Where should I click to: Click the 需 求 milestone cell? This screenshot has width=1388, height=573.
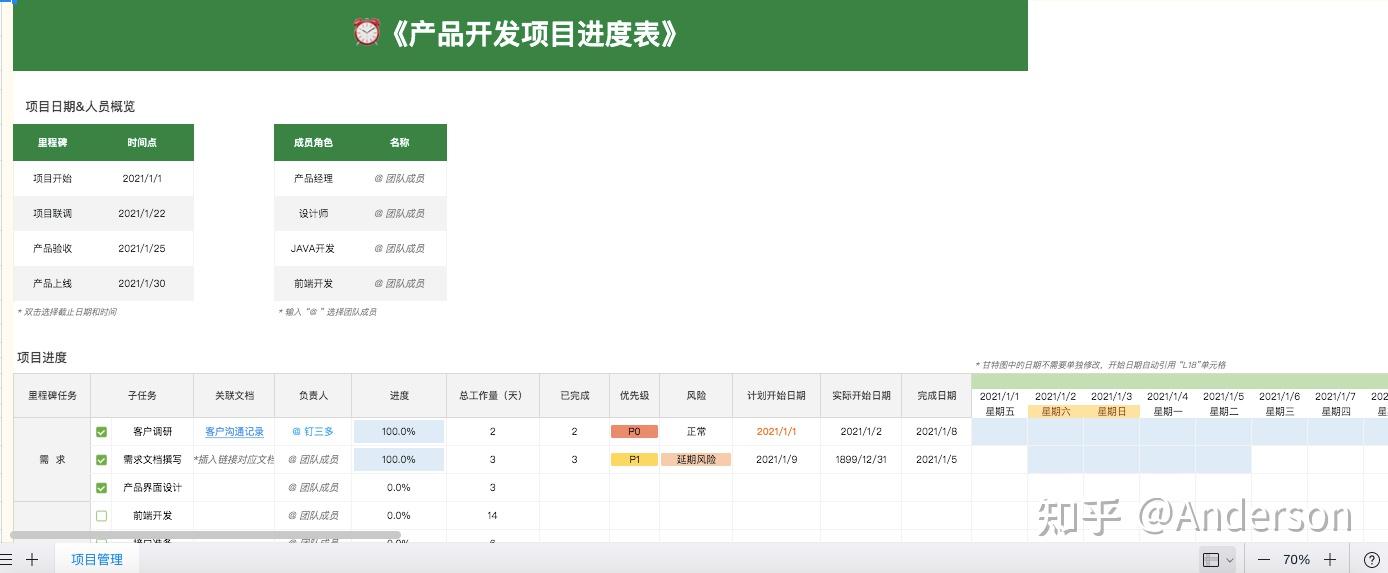click(x=52, y=460)
